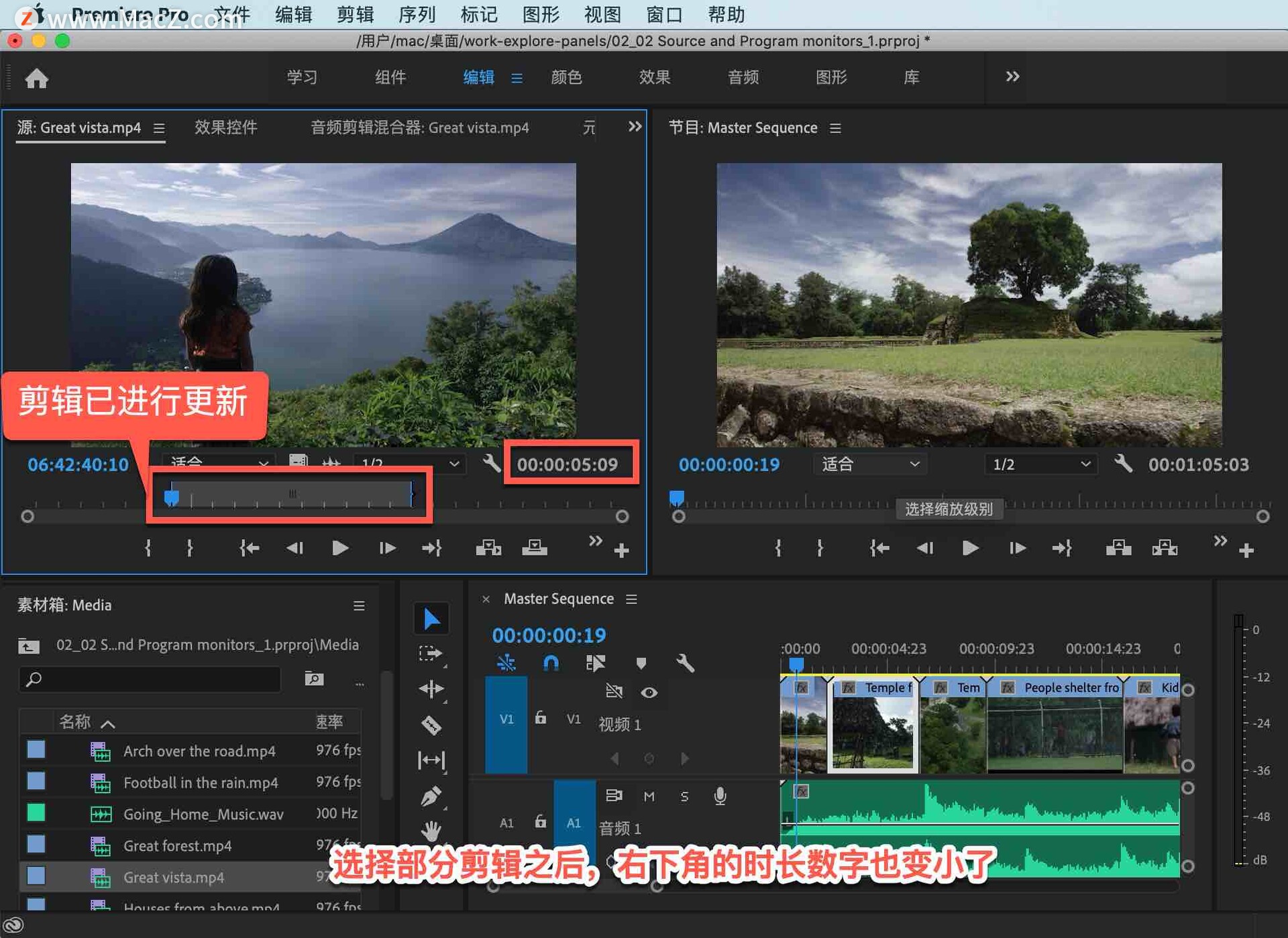Select the Pen tool

click(431, 796)
